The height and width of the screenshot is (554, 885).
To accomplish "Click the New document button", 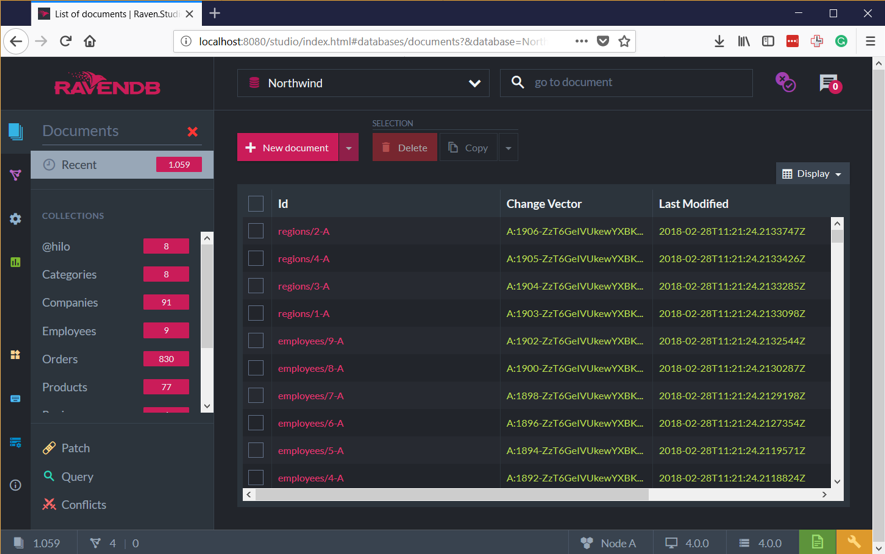I will click(288, 148).
